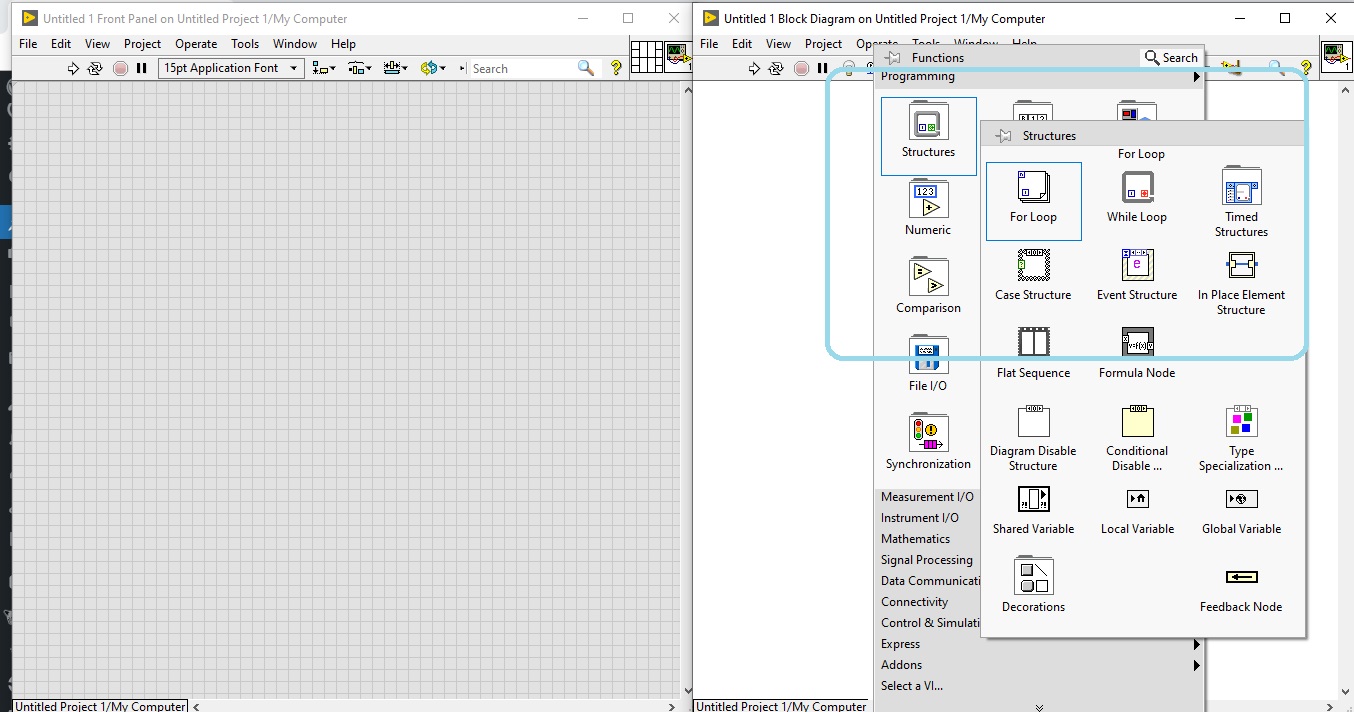Open Context Help via question mark button
This screenshot has width=1354, height=712.
616,68
